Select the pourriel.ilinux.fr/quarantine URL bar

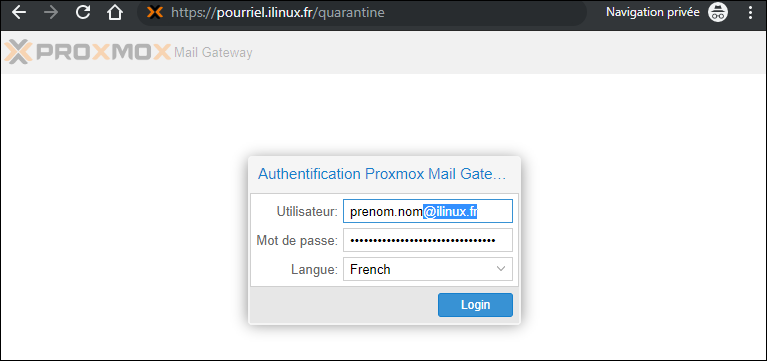(362, 13)
